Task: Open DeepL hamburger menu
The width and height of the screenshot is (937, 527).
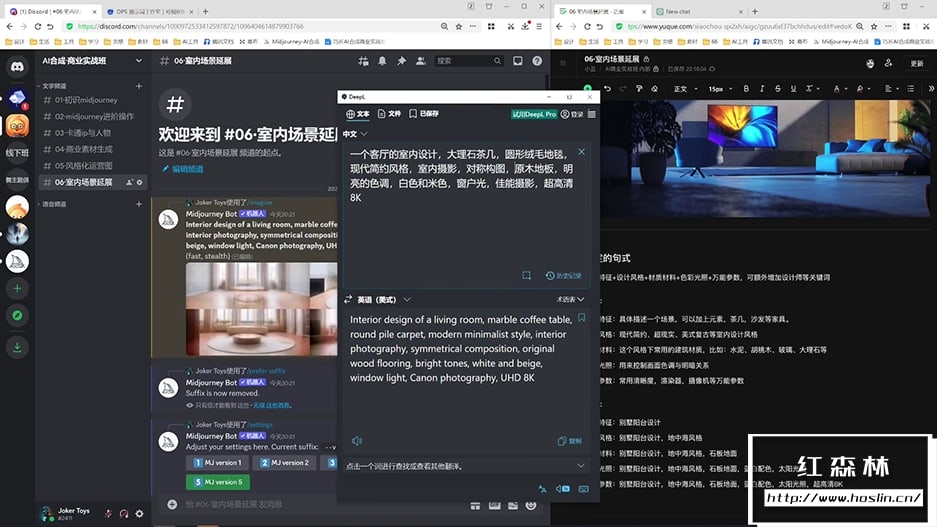Action: (x=592, y=114)
